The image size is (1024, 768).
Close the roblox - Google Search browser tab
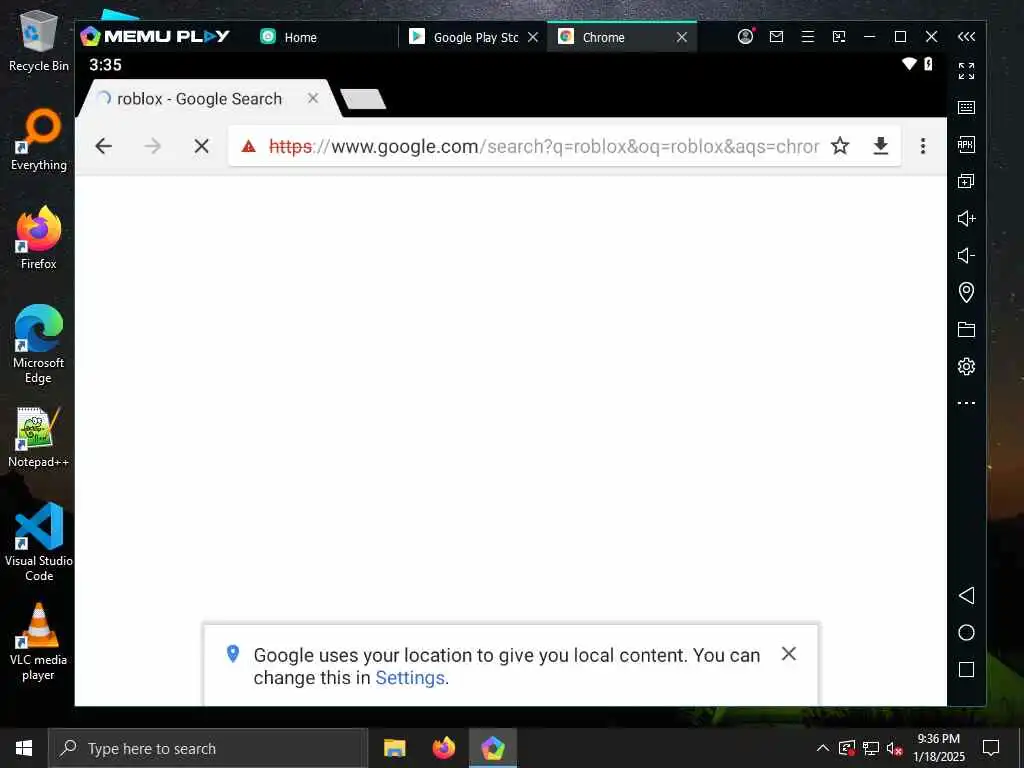(313, 98)
